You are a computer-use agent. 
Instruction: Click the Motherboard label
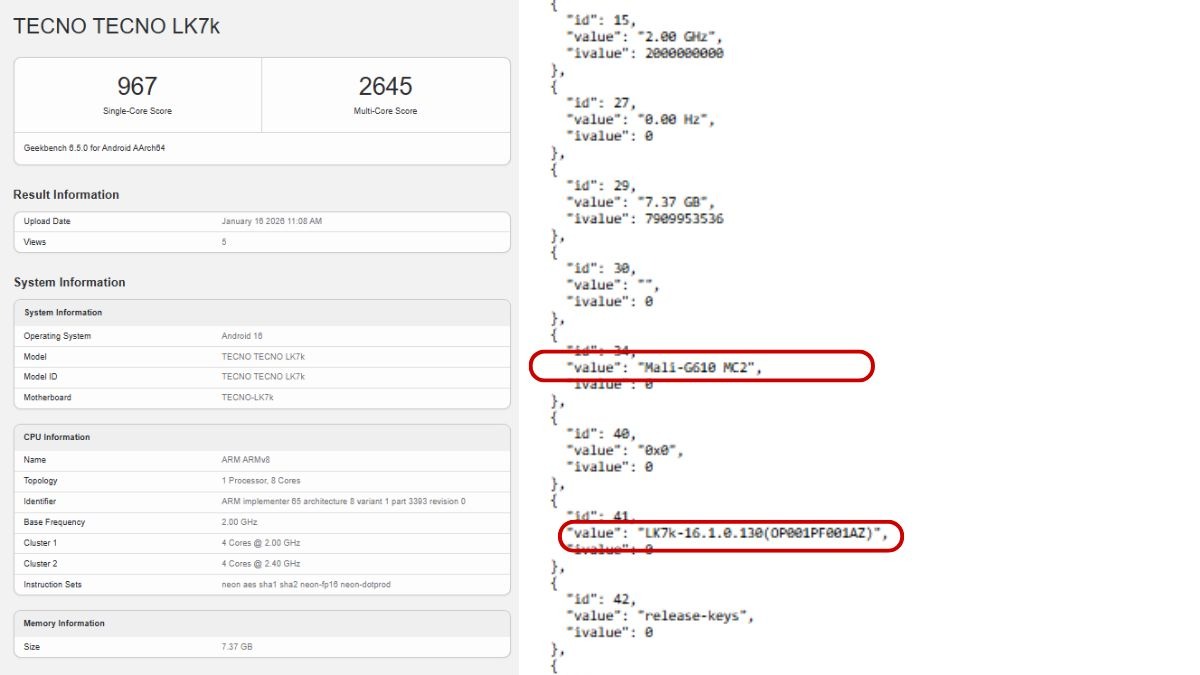point(47,397)
